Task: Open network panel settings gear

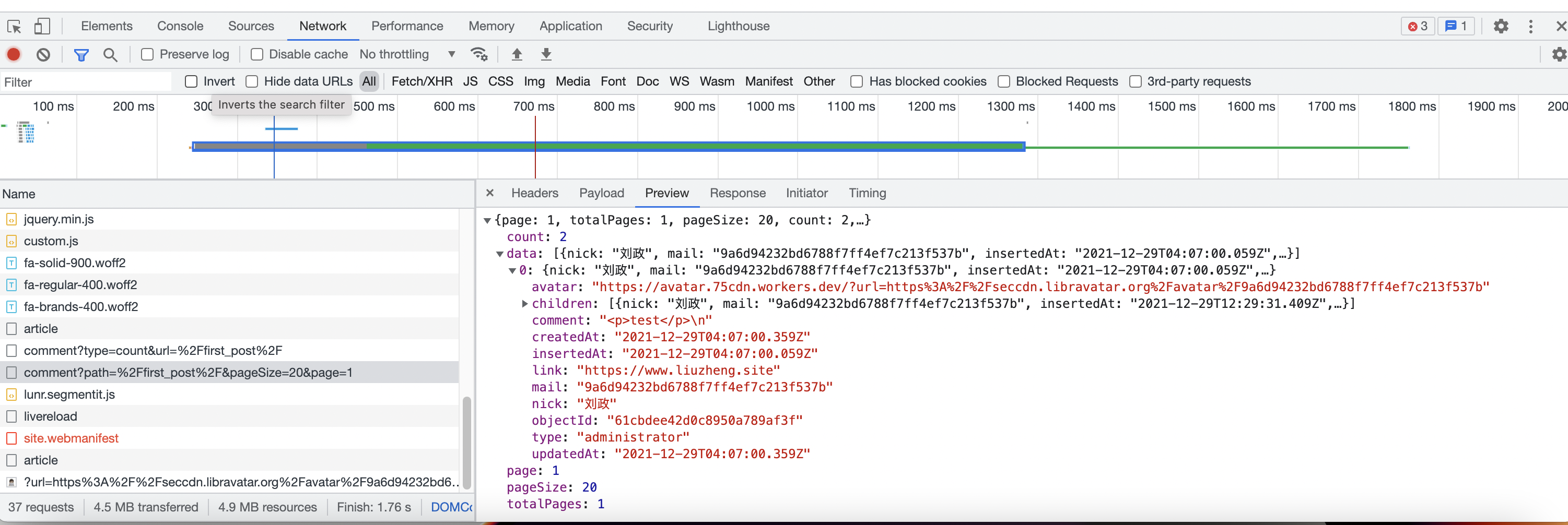Action: click(x=1559, y=54)
